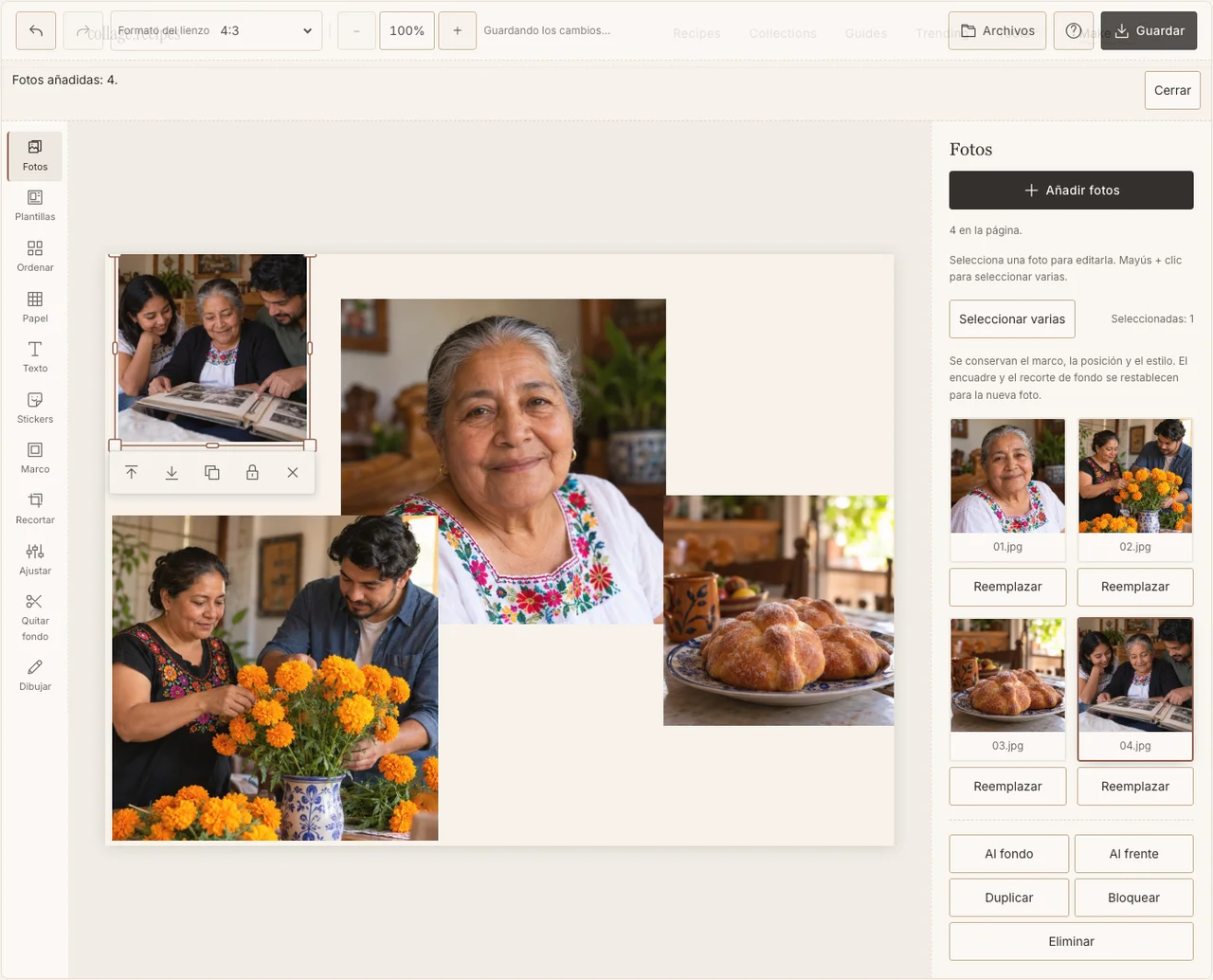Click the Duplicar panel button
Screen dimensions: 1213x980
pyautogui.click(x=1009, y=898)
